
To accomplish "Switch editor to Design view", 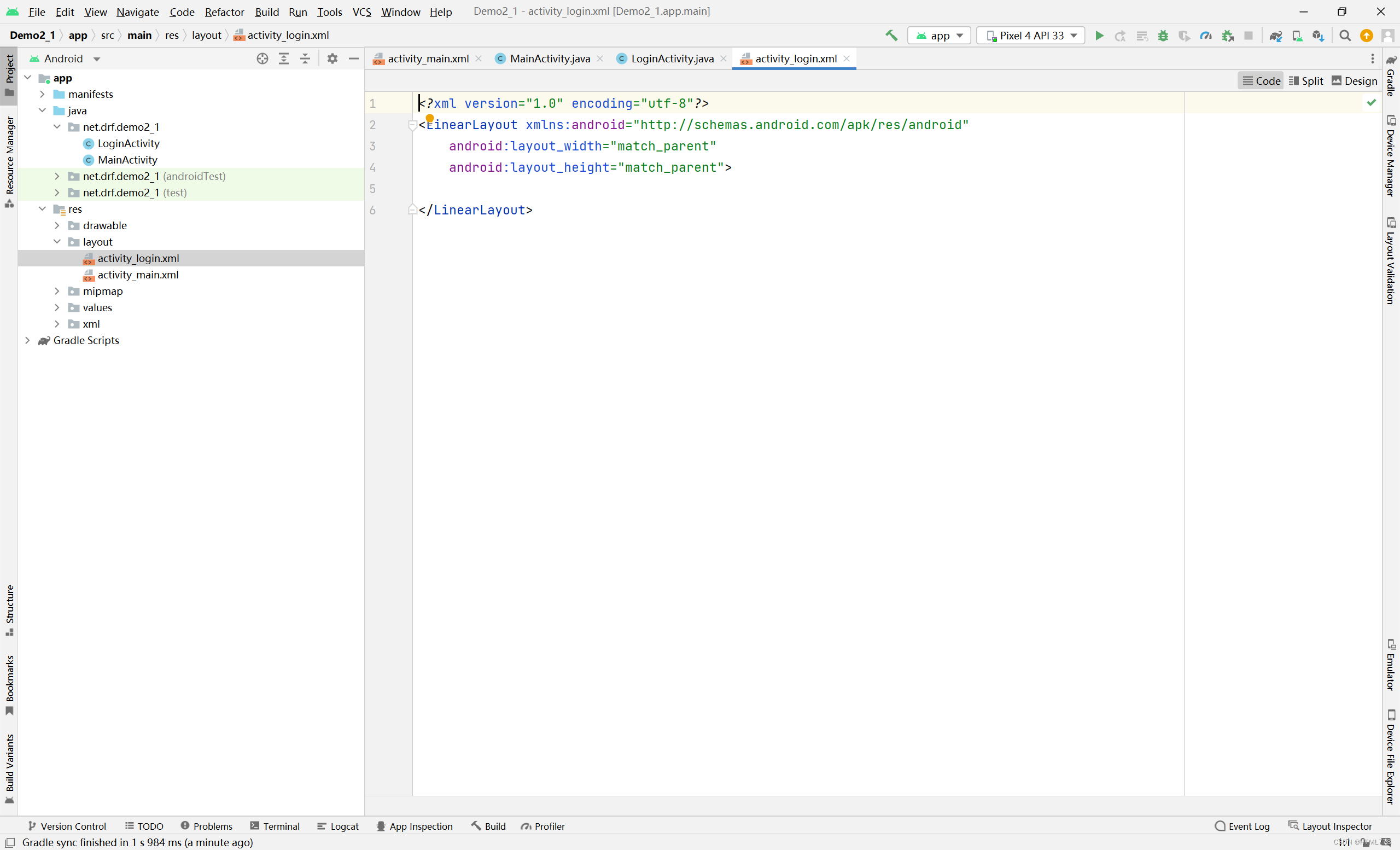I will 1355,81.
